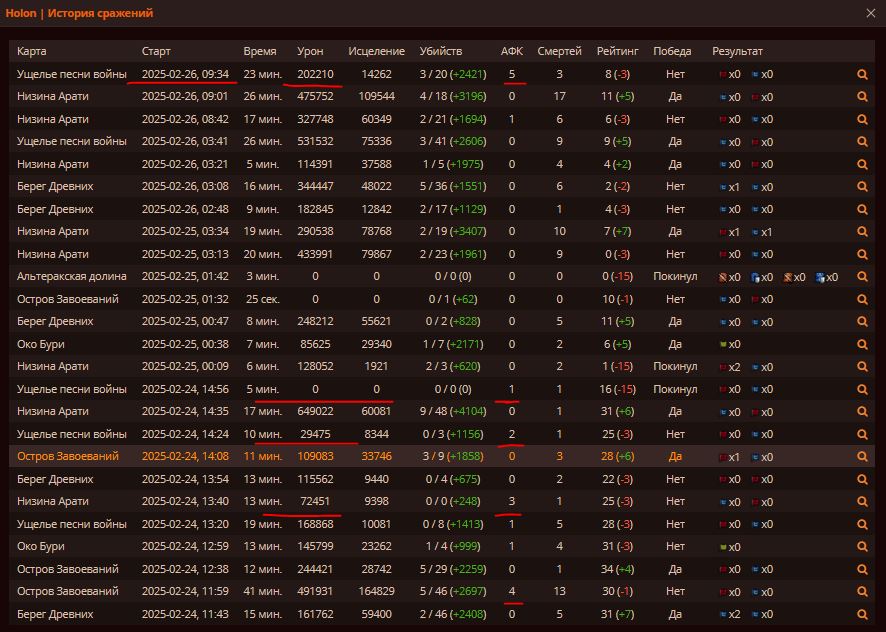The image size is (886, 632).
Task: Click the Результат column header
Action: [737, 51]
